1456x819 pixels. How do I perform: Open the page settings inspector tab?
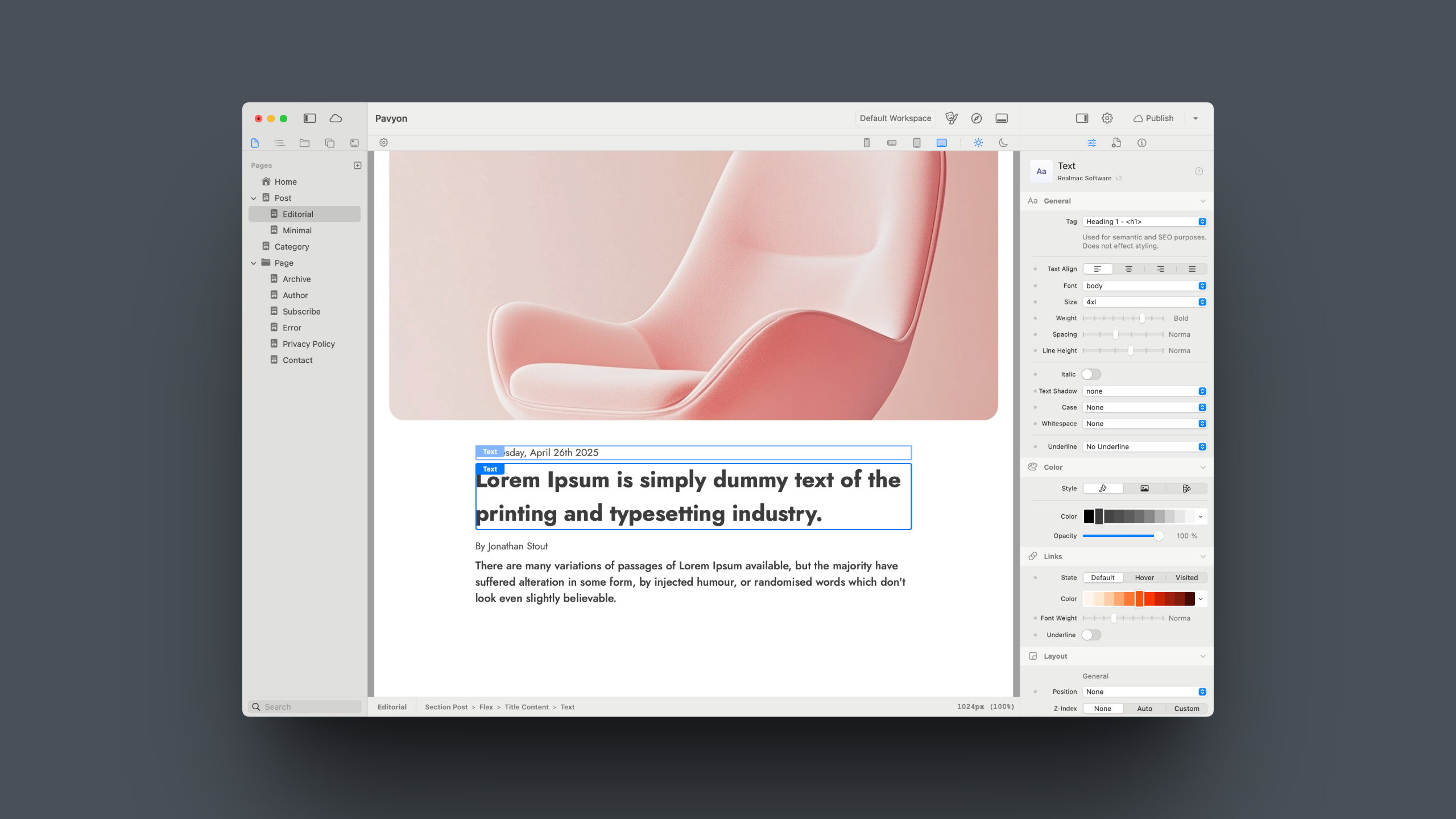(x=1116, y=143)
